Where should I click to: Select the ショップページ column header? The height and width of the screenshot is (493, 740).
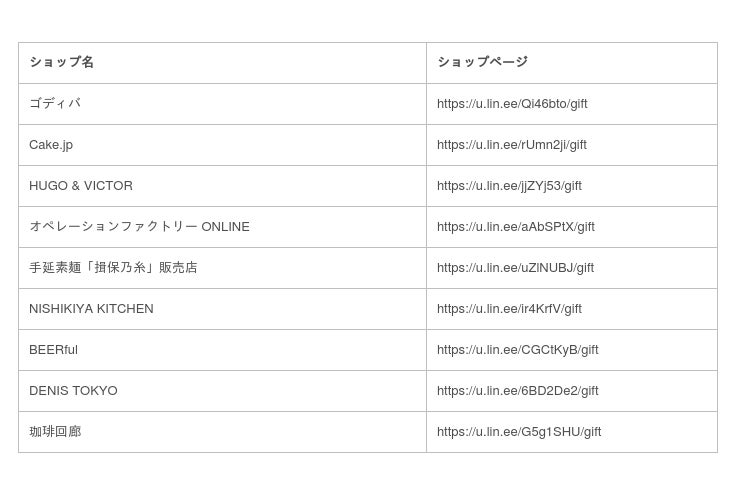point(482,62)
